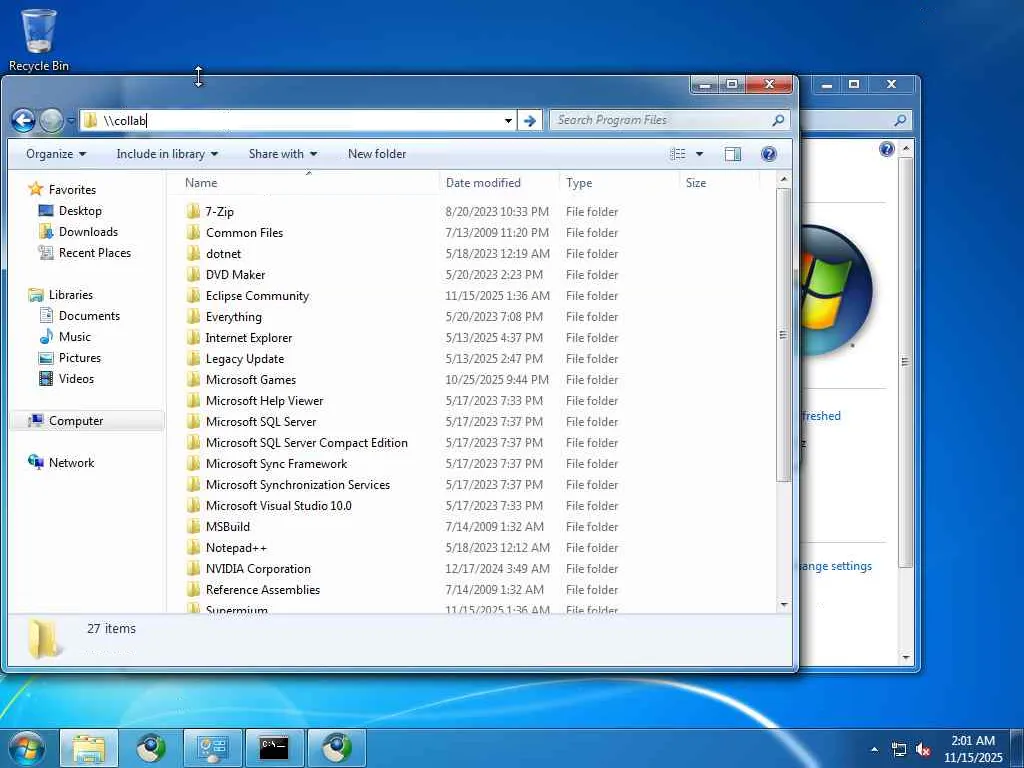The width and height of the screenshot is (1024, 768).
Task: Click the network tray icon
Action: [899, 749]
